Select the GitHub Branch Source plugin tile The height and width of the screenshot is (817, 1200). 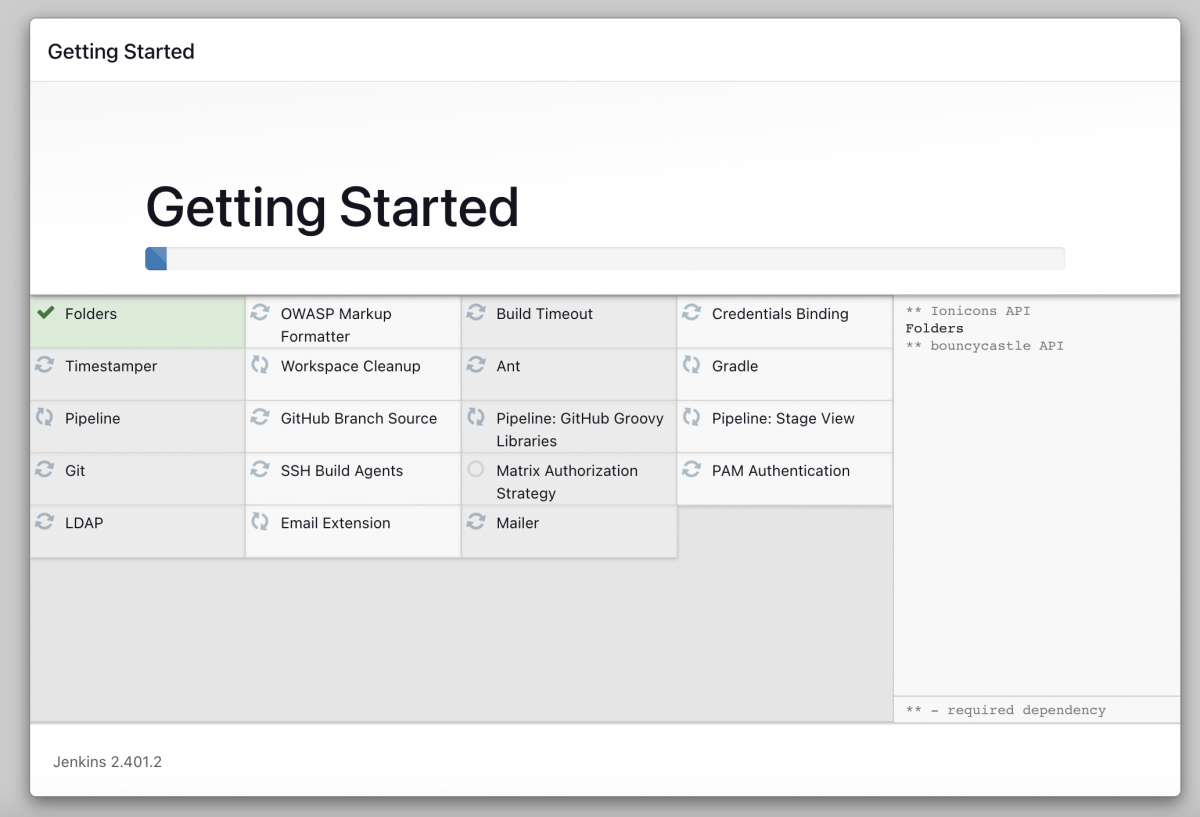click(x=353, y=426)
